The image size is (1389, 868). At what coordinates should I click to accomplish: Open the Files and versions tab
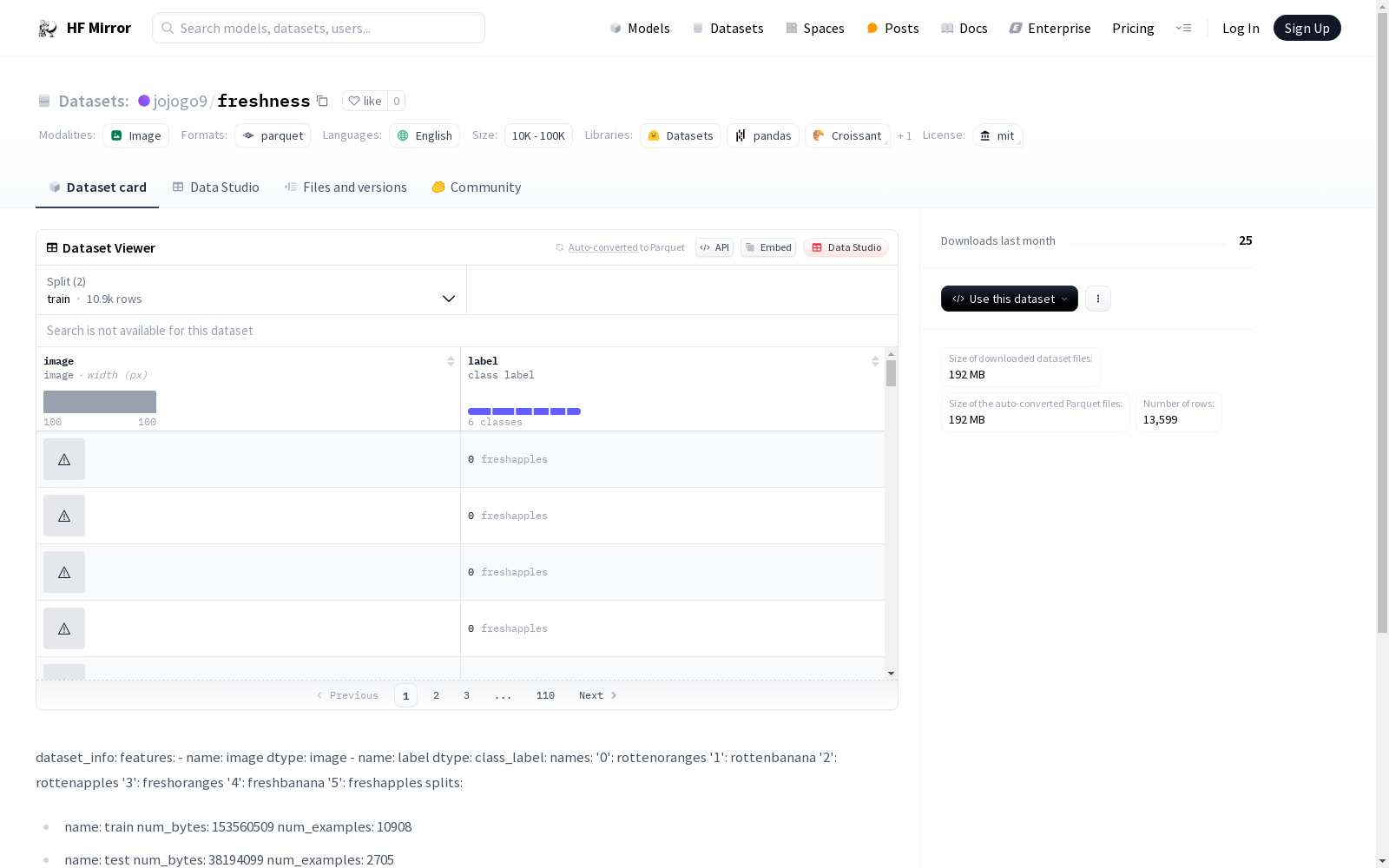click(346, 187)
